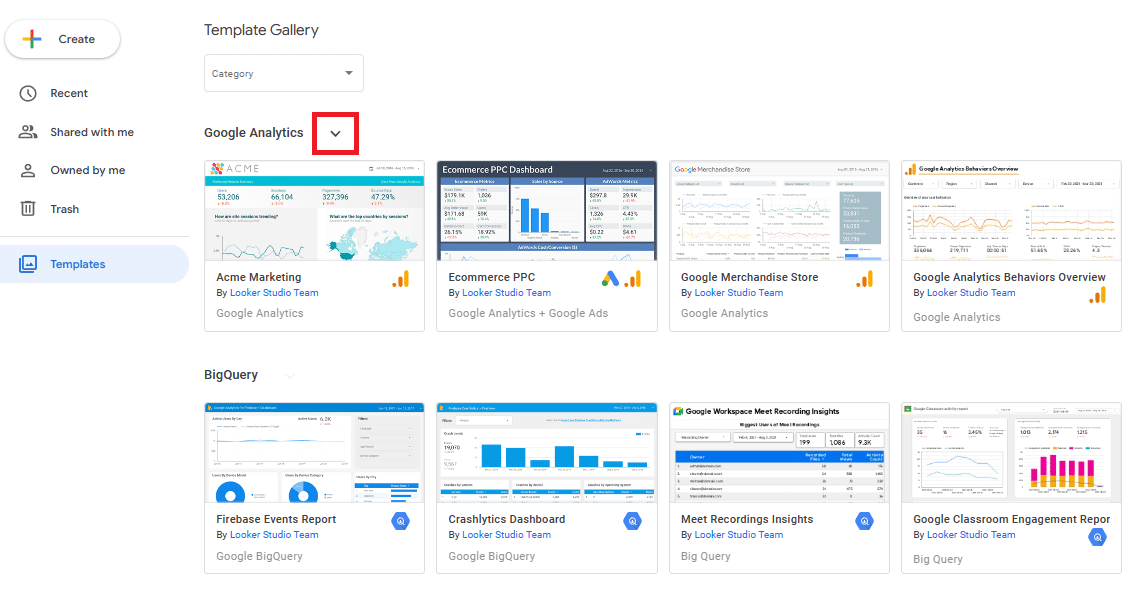Select the Templates sidebar item
This screenshot has width=1132, height=612.
click(94, 264)
